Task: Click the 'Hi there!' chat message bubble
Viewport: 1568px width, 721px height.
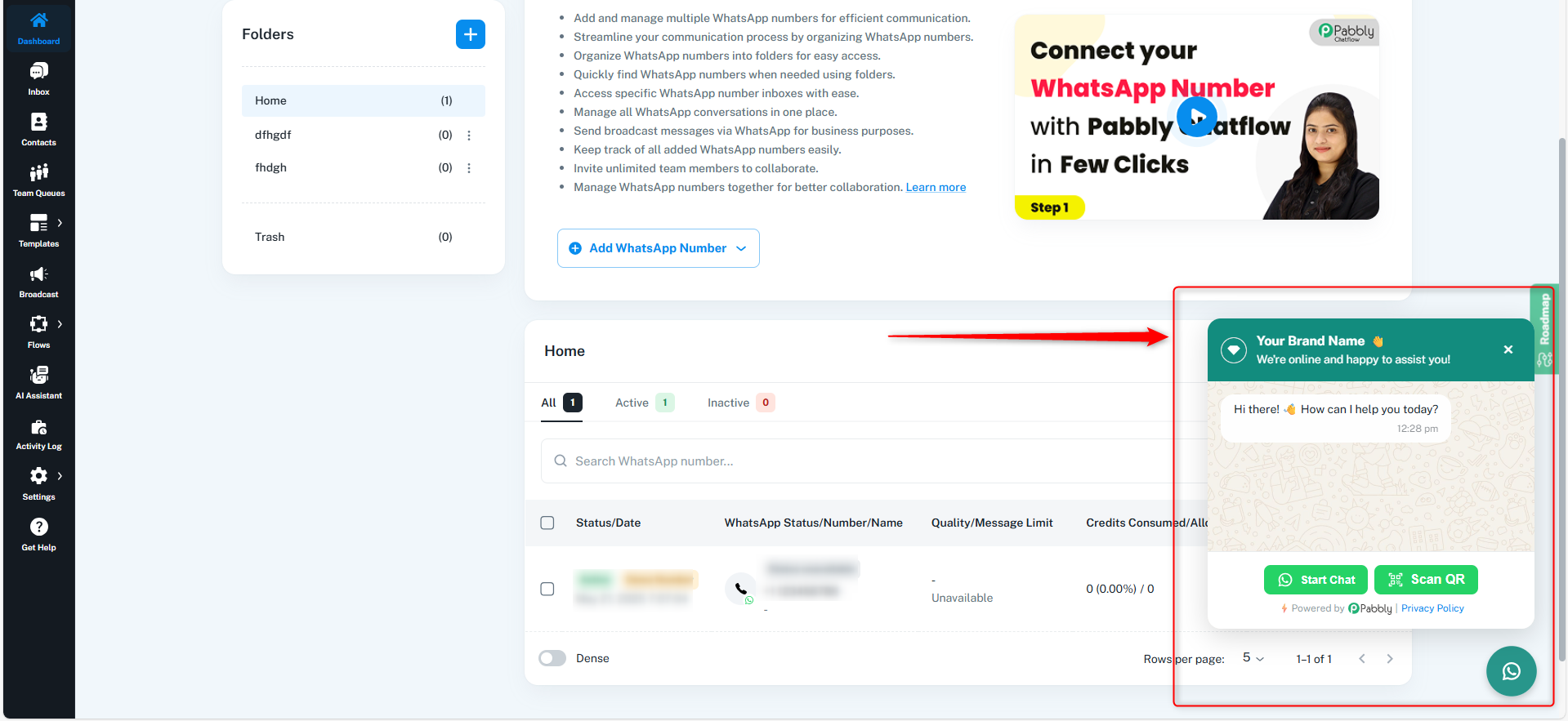Action: 1336,419
